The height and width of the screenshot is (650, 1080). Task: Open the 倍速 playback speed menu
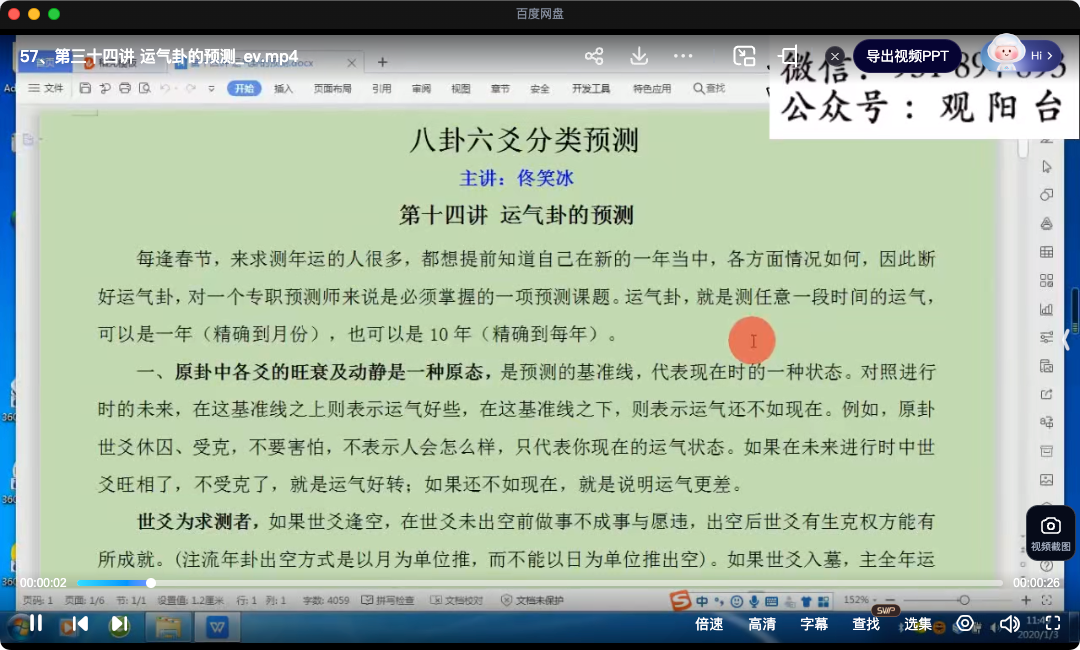pyautogui.click(x=709, y=624)
